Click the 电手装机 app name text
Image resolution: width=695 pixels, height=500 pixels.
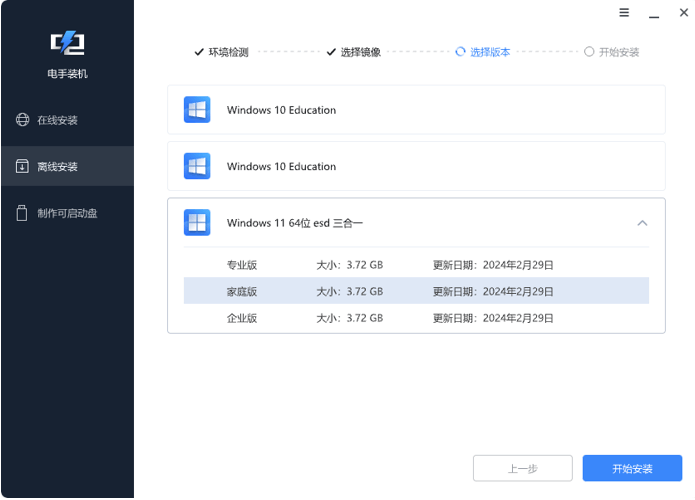click(67, 74)
